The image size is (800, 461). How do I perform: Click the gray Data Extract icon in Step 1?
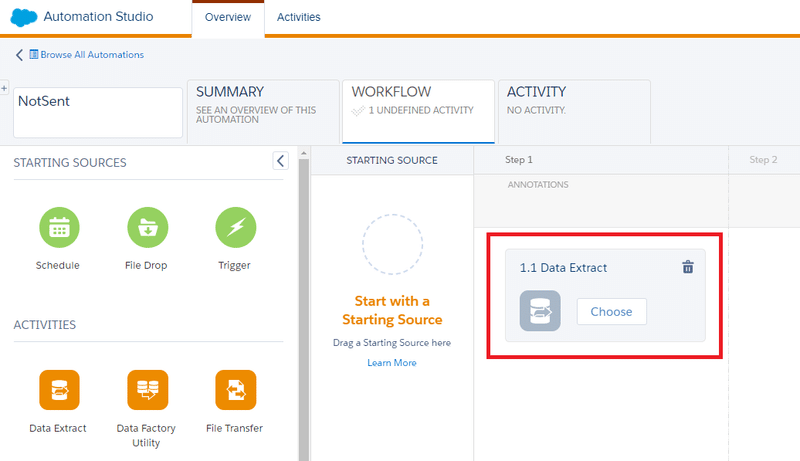540,311
